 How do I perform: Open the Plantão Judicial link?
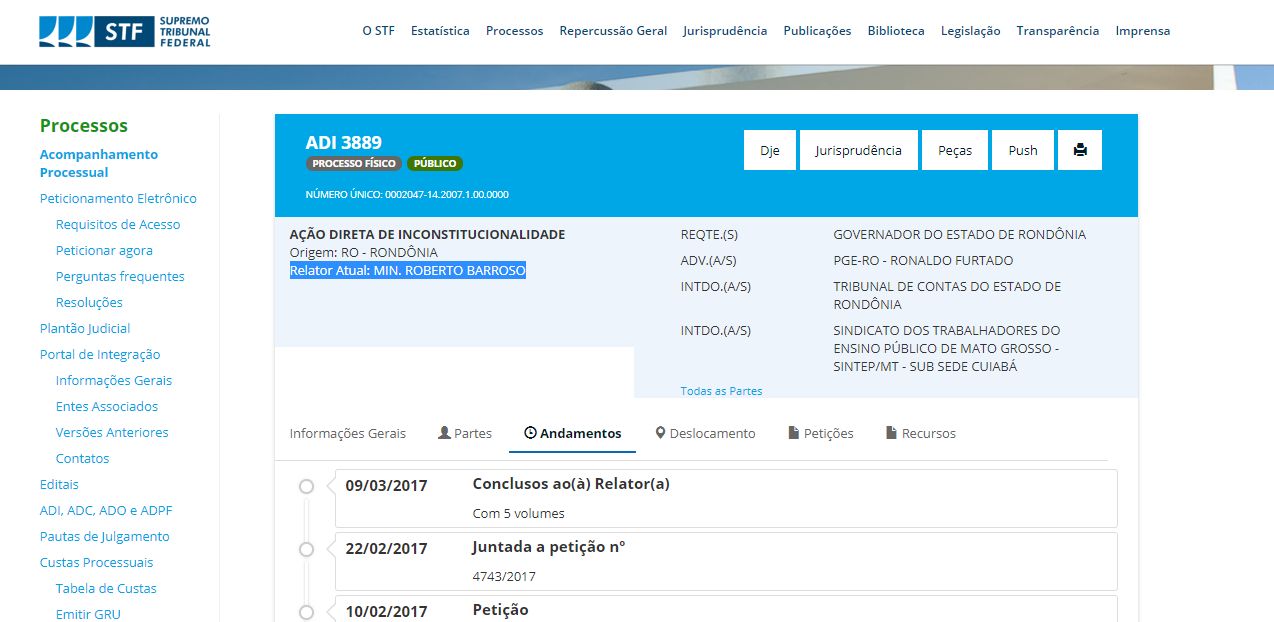[x=85, y=328]
